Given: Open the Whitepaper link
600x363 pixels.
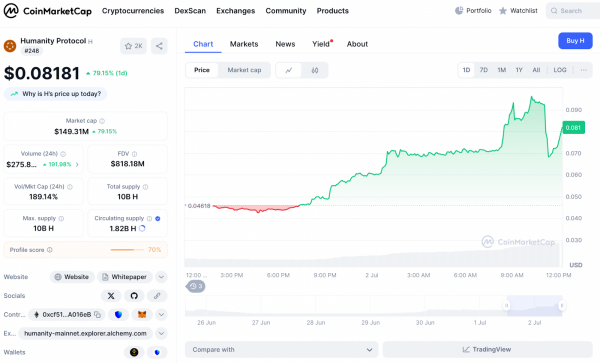Looking at the screenshot, I should pyautogui.click(x=125, y=277).
